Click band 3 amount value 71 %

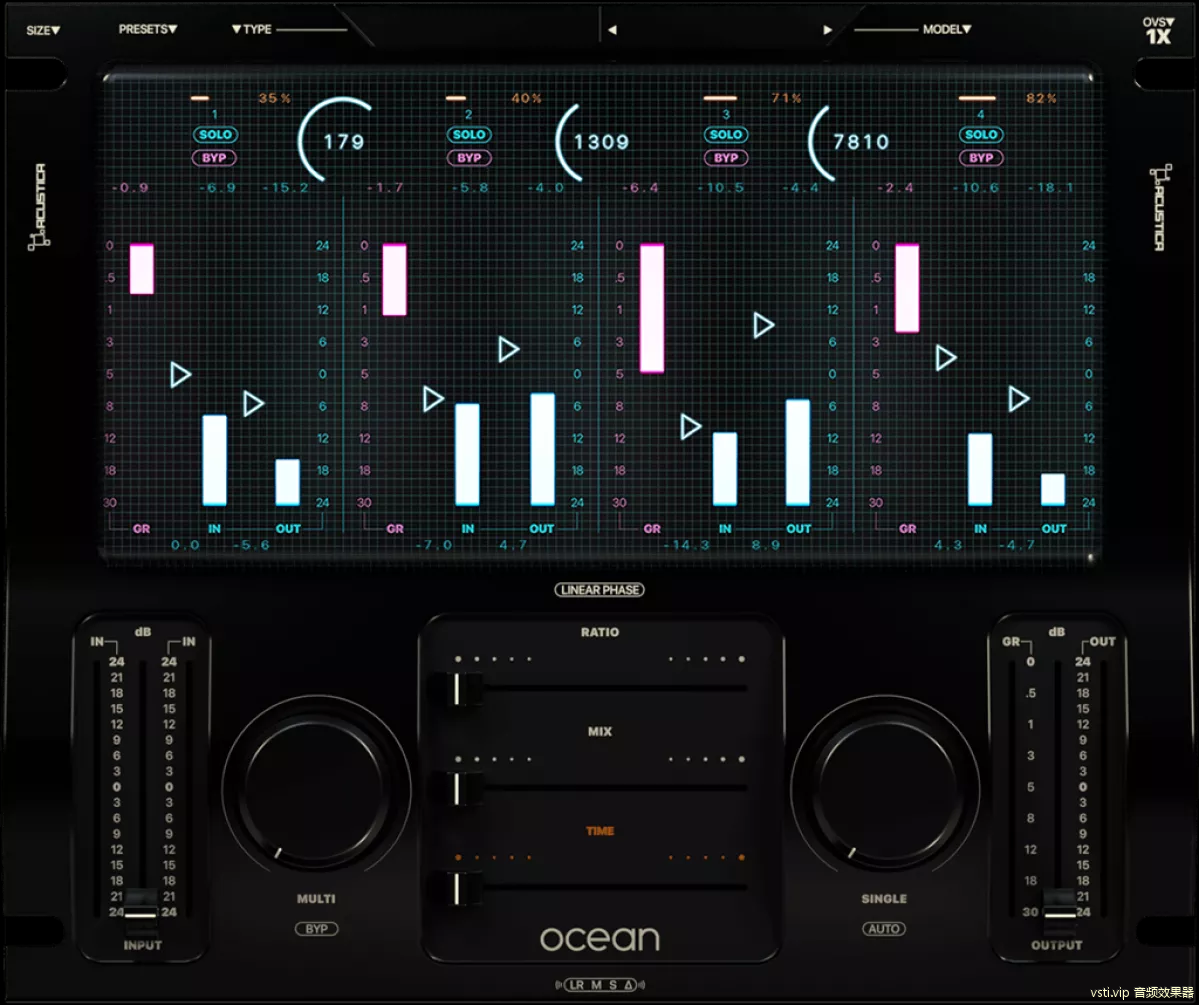[x=786, y=98]
